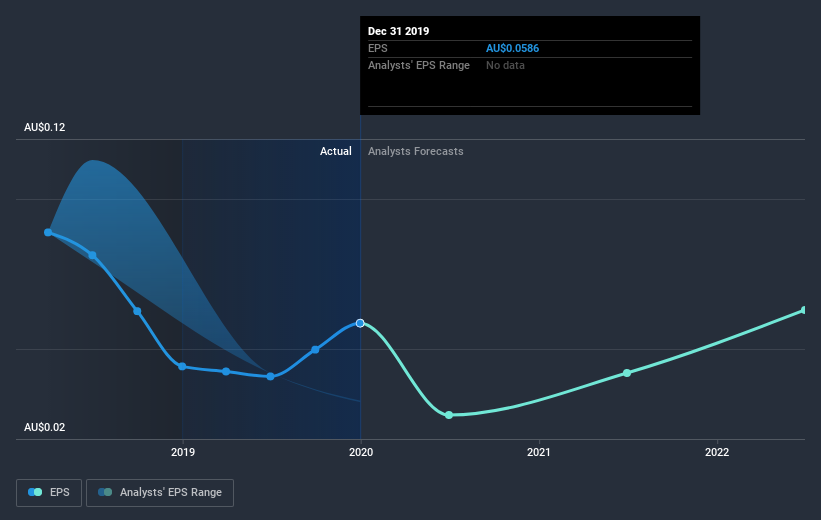Click the 2021 x-axis label
This screenshot has width=821, height=520.
(x=539, y=452)
